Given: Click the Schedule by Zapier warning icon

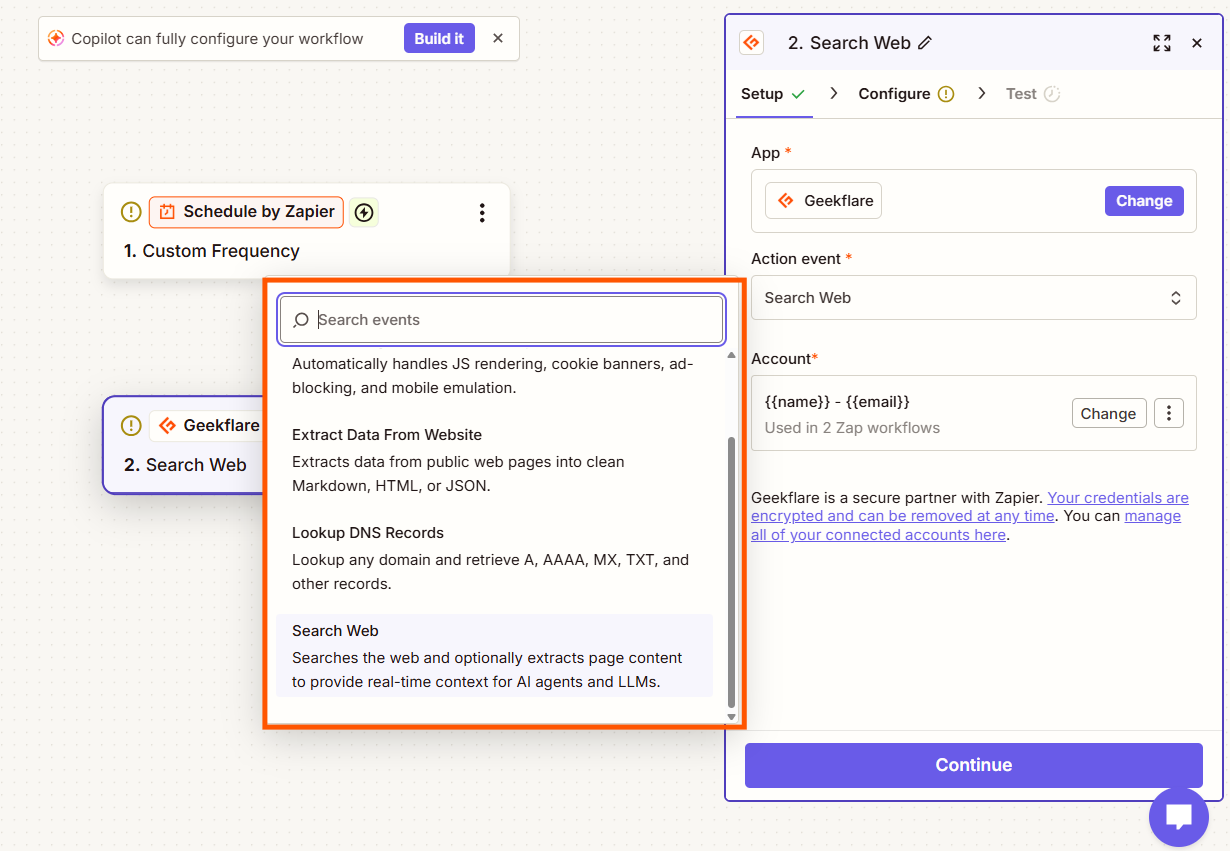Looking at the screenshot, I should [131, 212].
